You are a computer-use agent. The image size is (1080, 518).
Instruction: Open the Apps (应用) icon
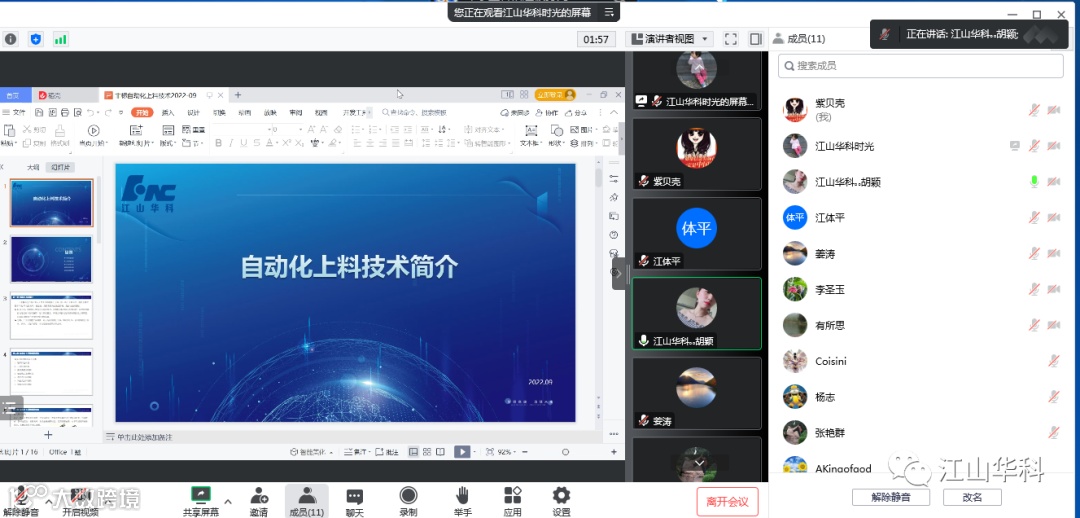(512, 495)
